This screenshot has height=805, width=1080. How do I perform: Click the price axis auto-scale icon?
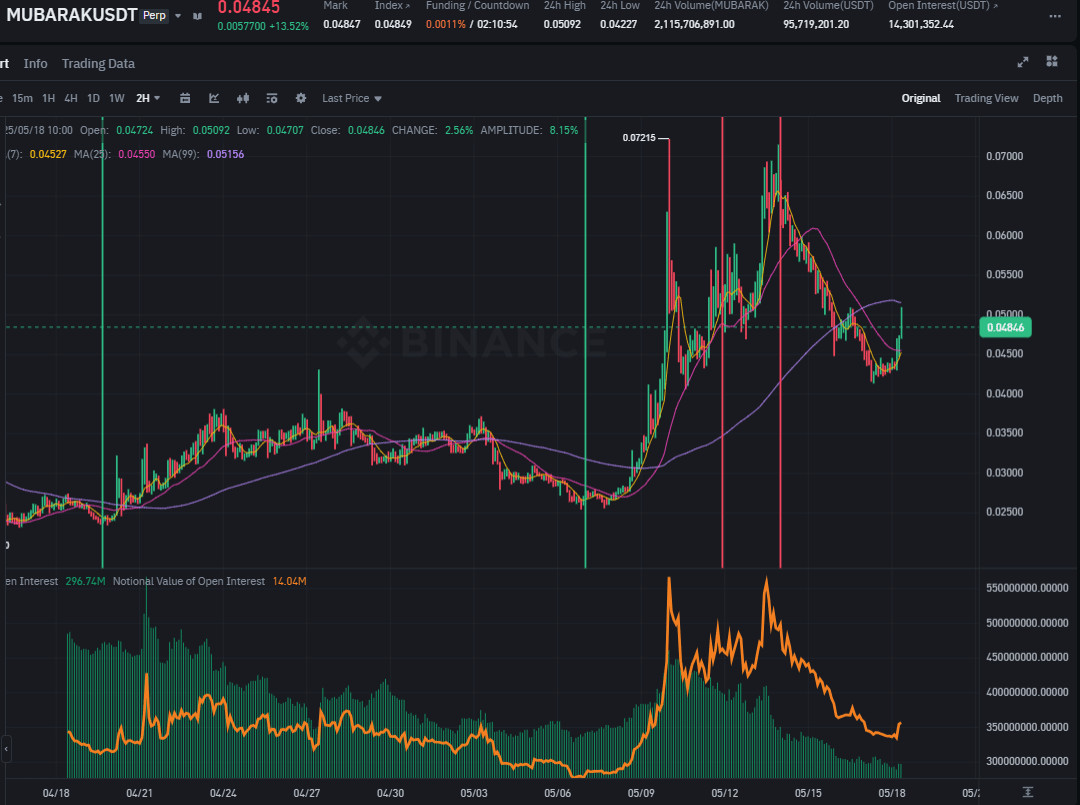[1028, 793]
